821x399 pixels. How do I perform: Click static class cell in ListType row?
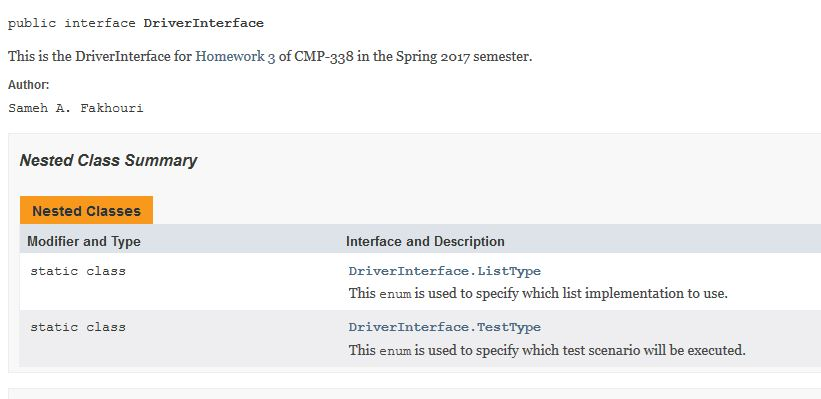[78, 271]
